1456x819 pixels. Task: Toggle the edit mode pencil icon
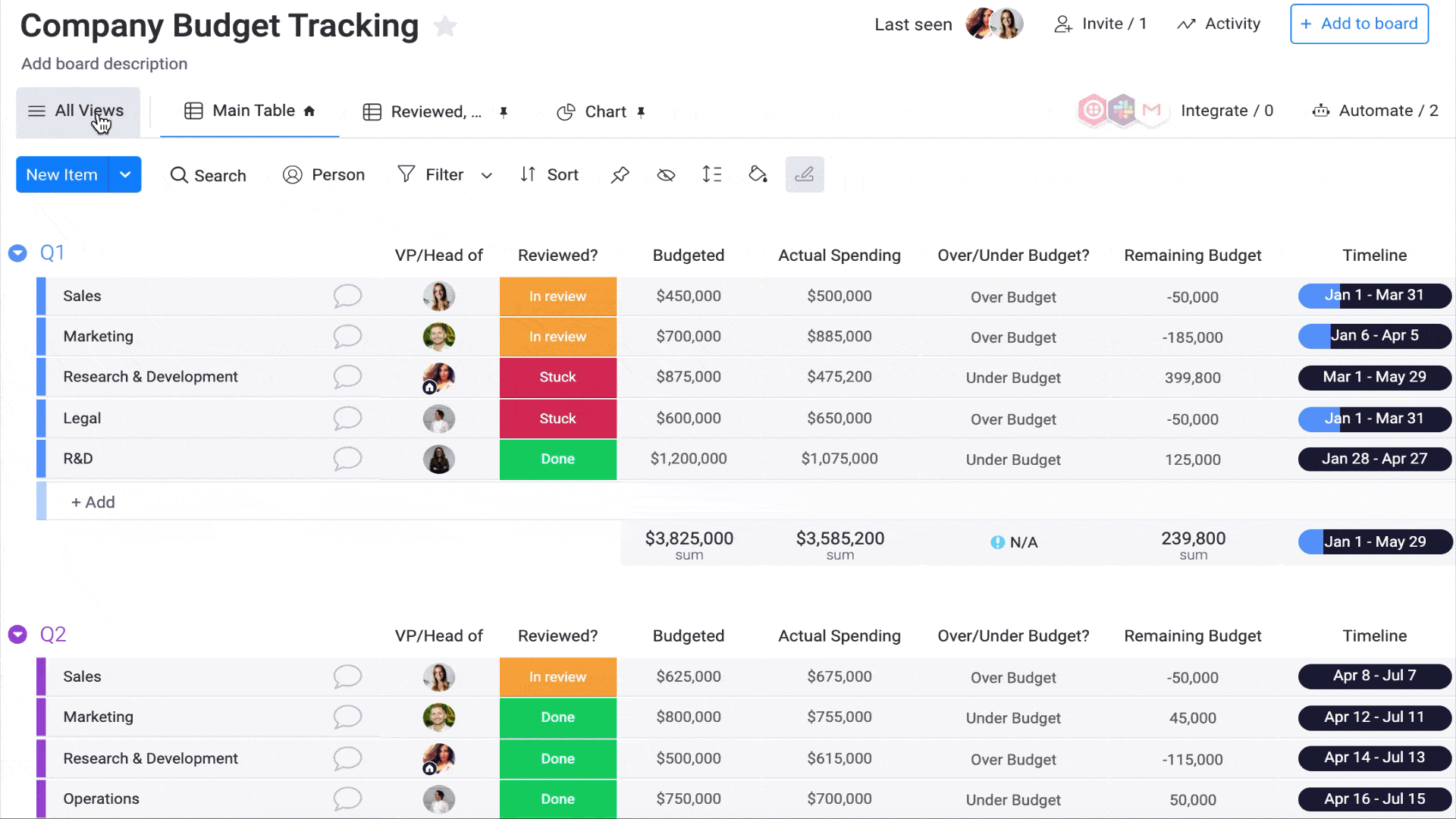point(804,174)
